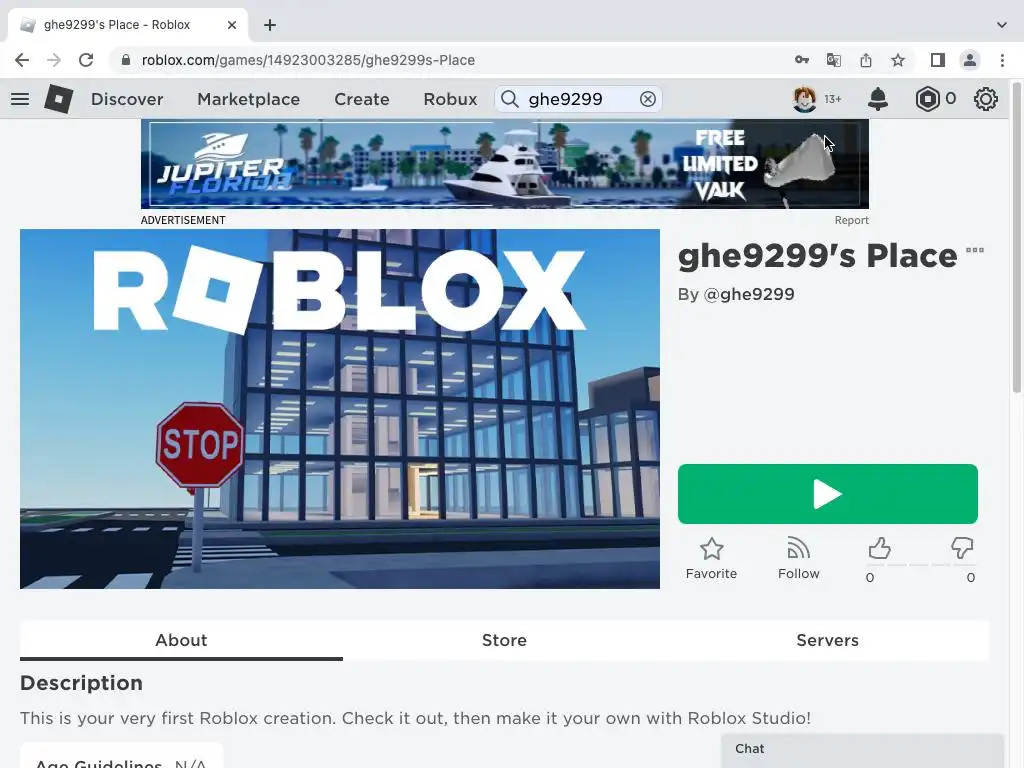Image resolution: width=1024 pixels, height=768 pixels.
Task: Share this page icon in address bar
Action: click(866, 60)
